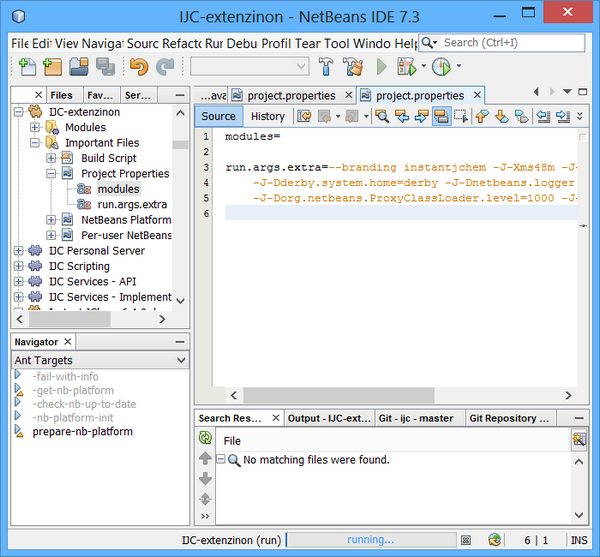Click the Clean and Build icon

point(352,67)
